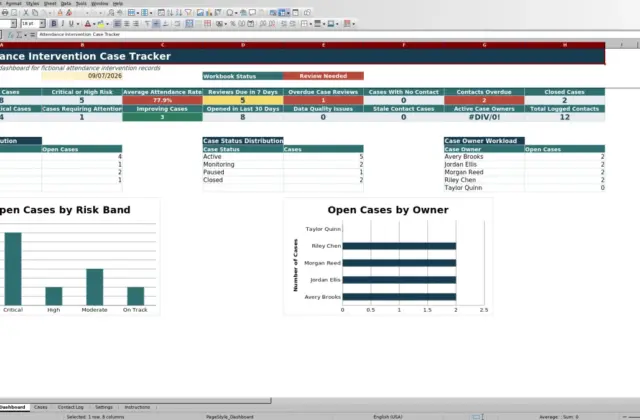
Task: Click the Align Left icon
Action: (x=117, y=24)
